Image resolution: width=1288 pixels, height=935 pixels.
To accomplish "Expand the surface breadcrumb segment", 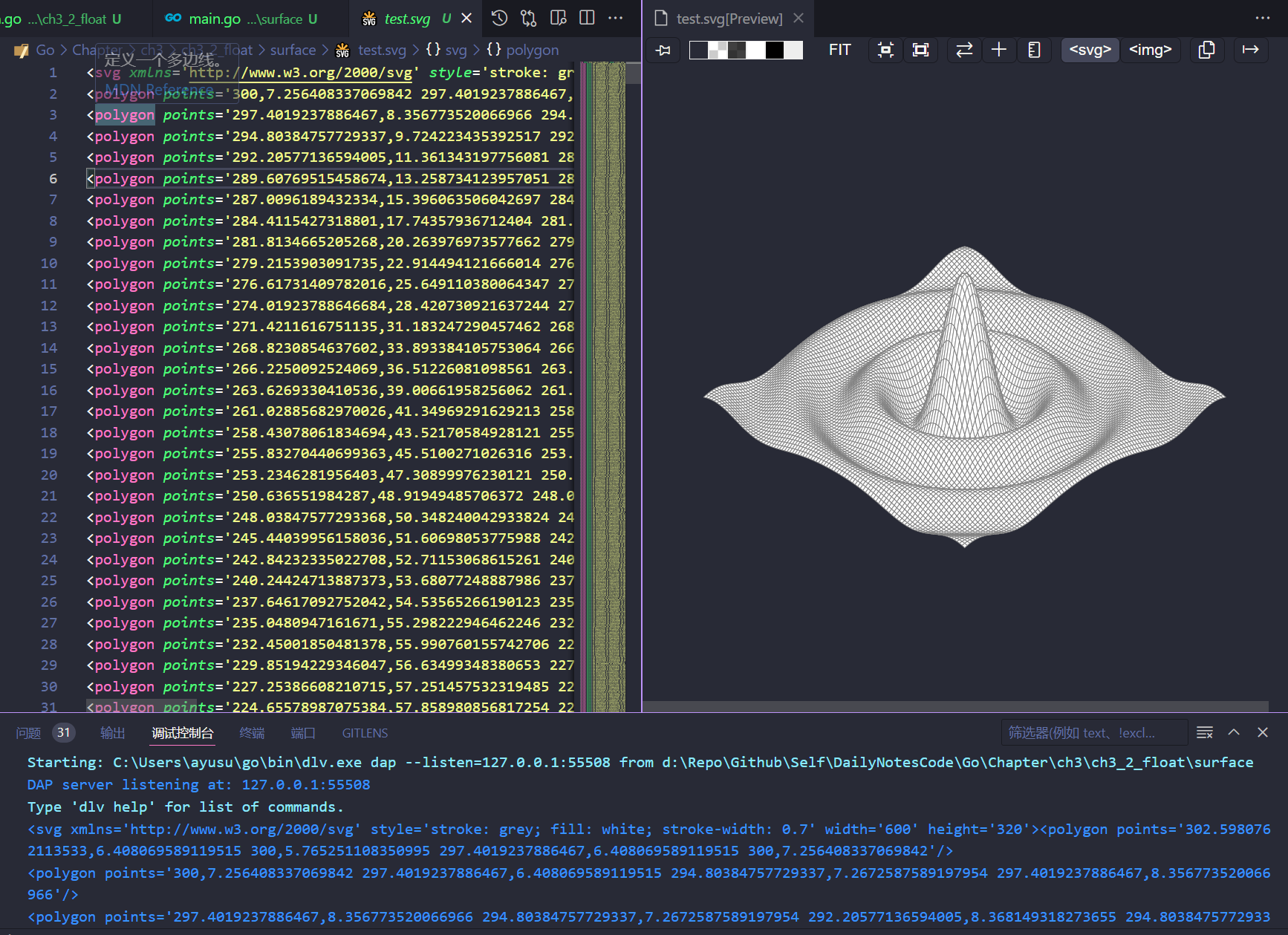I will 293,50.
